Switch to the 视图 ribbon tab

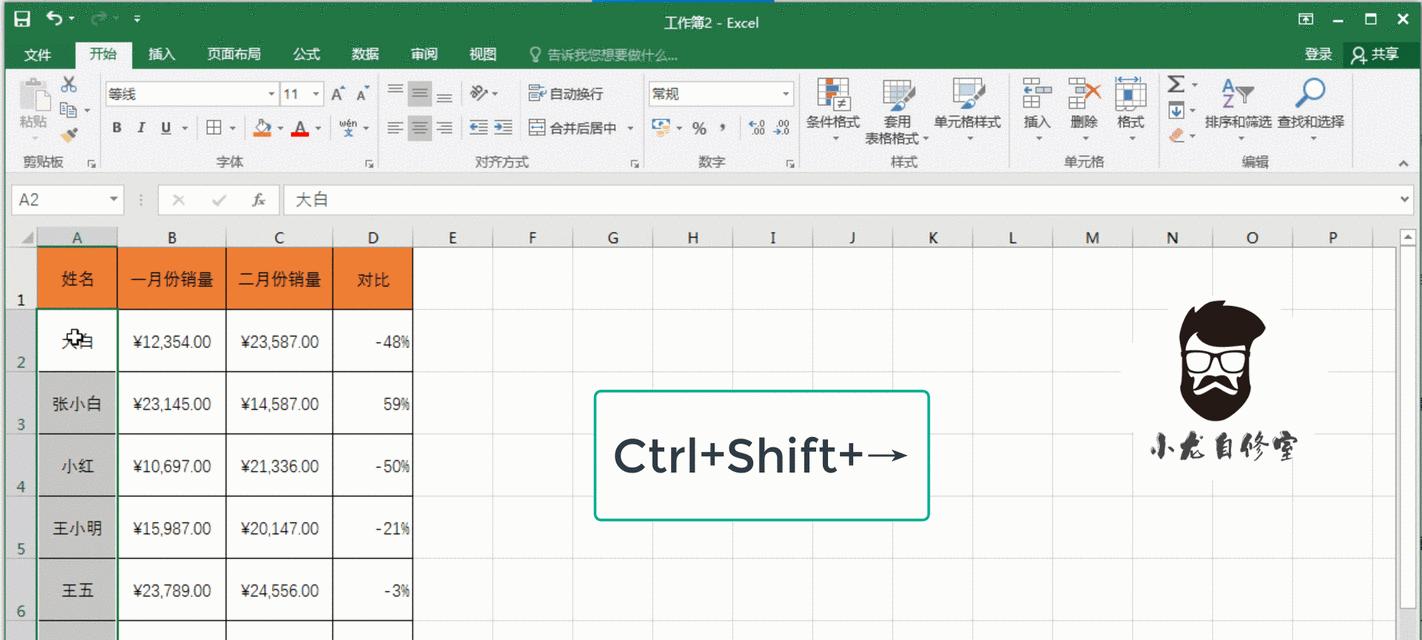pyautogui.click(x=483, y=55)
